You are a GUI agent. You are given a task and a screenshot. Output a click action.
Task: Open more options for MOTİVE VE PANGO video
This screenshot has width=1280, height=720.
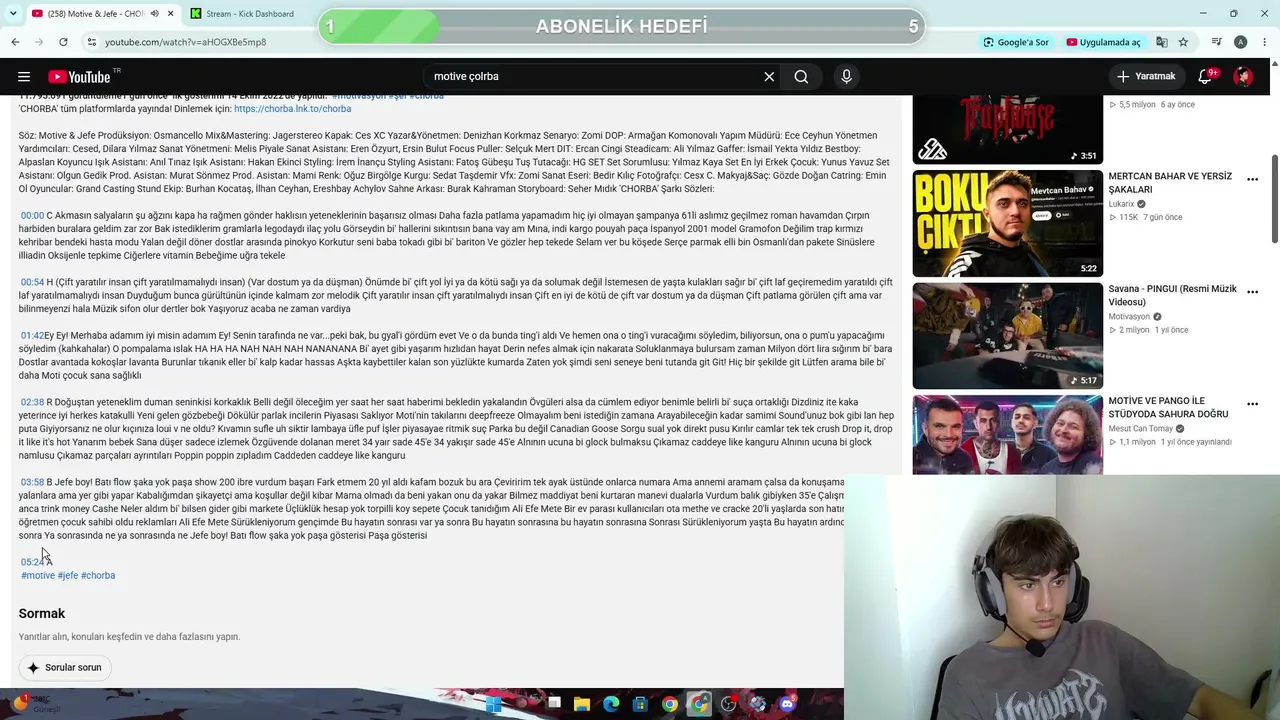point(1252,404)
